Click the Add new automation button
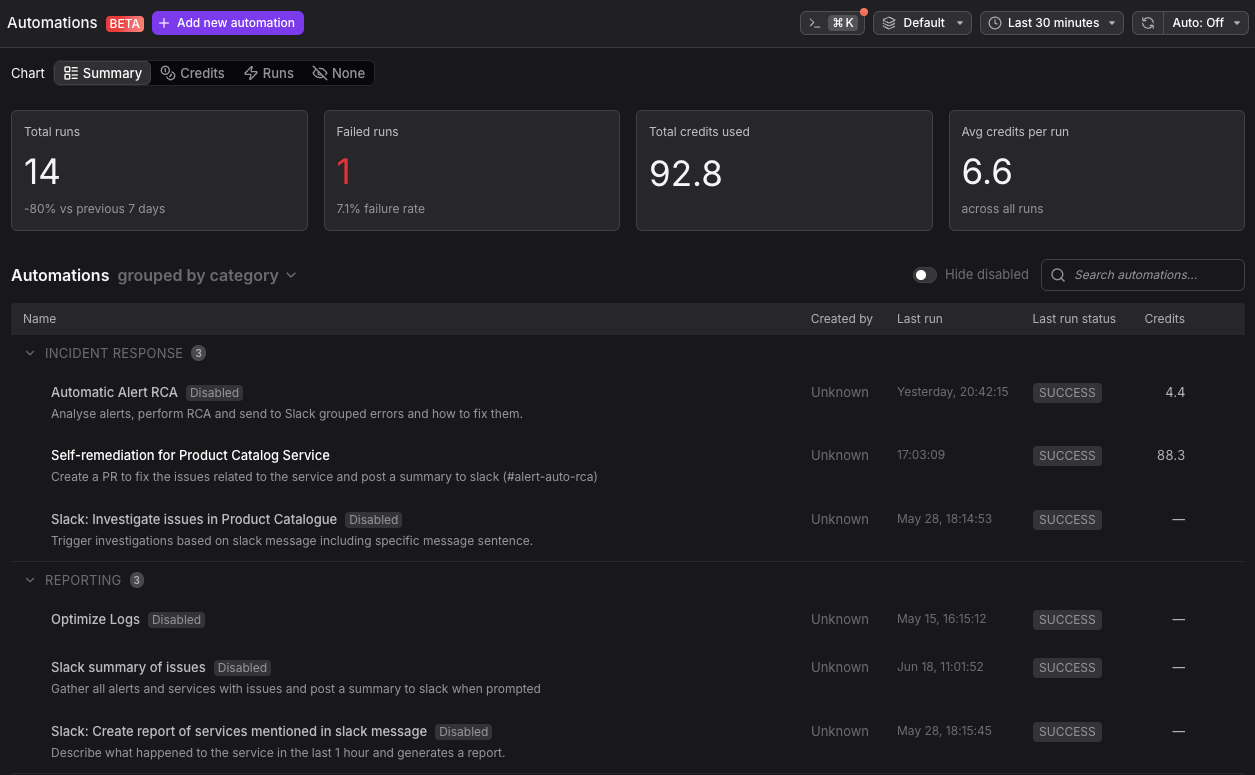The image size is (1255, 775). click(227, 23)
